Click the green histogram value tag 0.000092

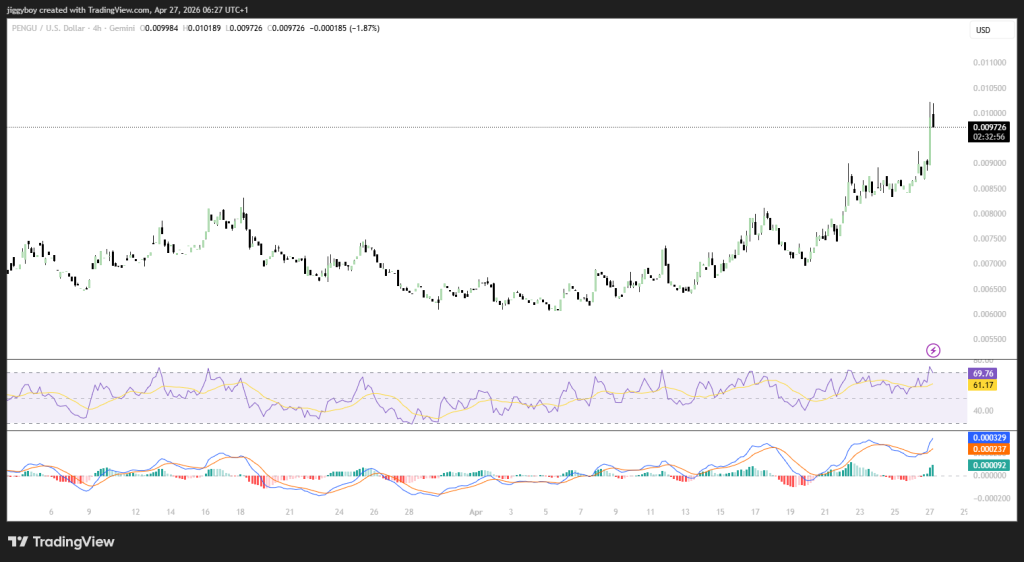tap(986, 464)
